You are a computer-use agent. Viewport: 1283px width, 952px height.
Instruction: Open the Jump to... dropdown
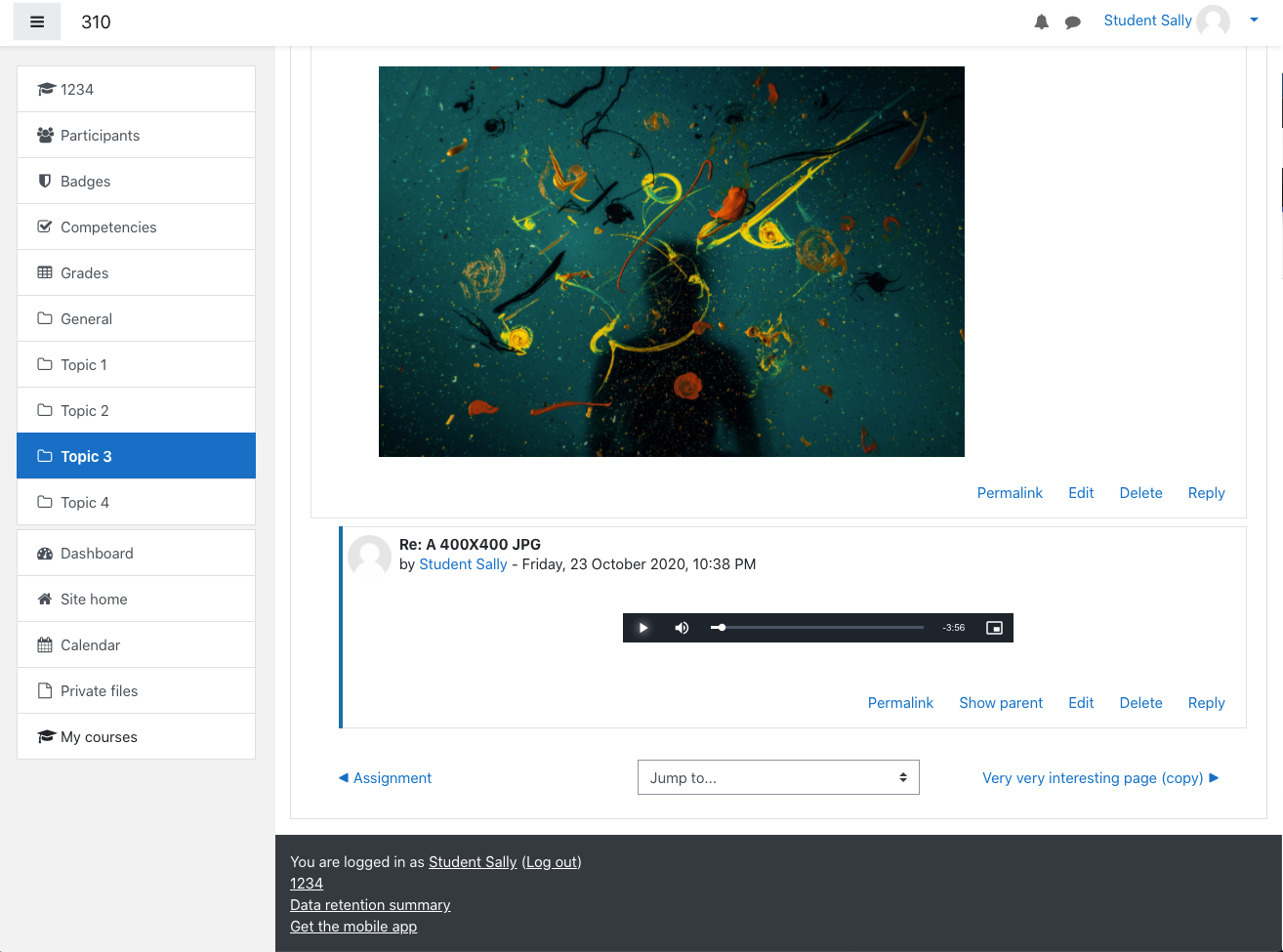(x=778, y=777)
